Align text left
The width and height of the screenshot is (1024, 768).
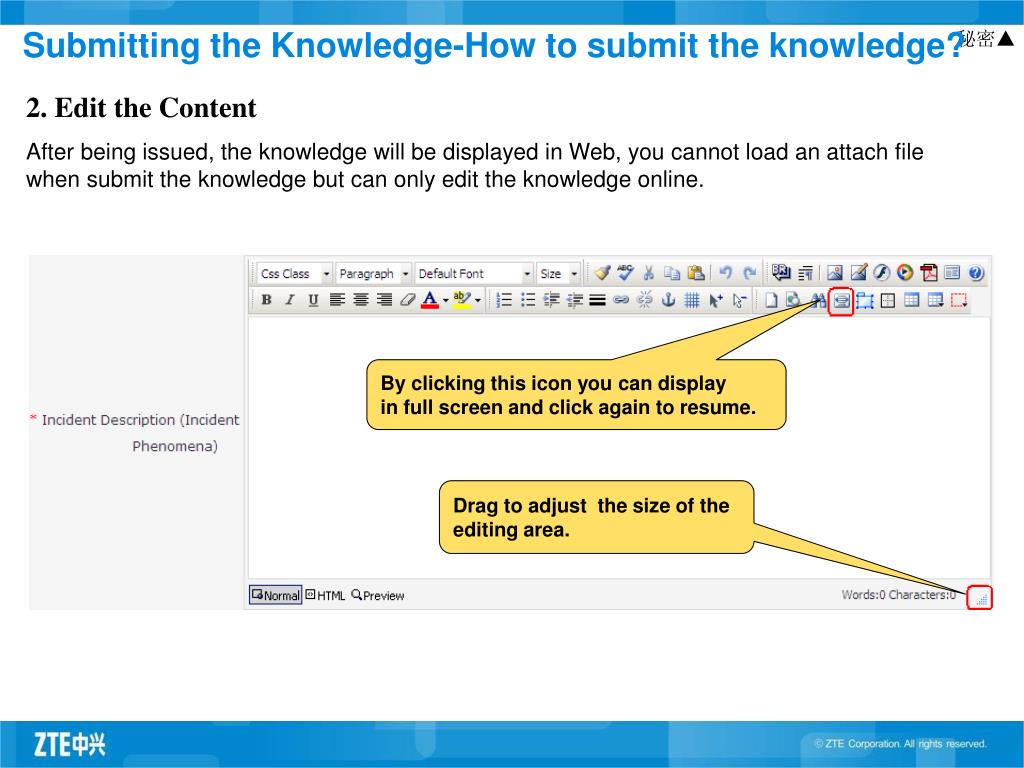click(337, 300)
